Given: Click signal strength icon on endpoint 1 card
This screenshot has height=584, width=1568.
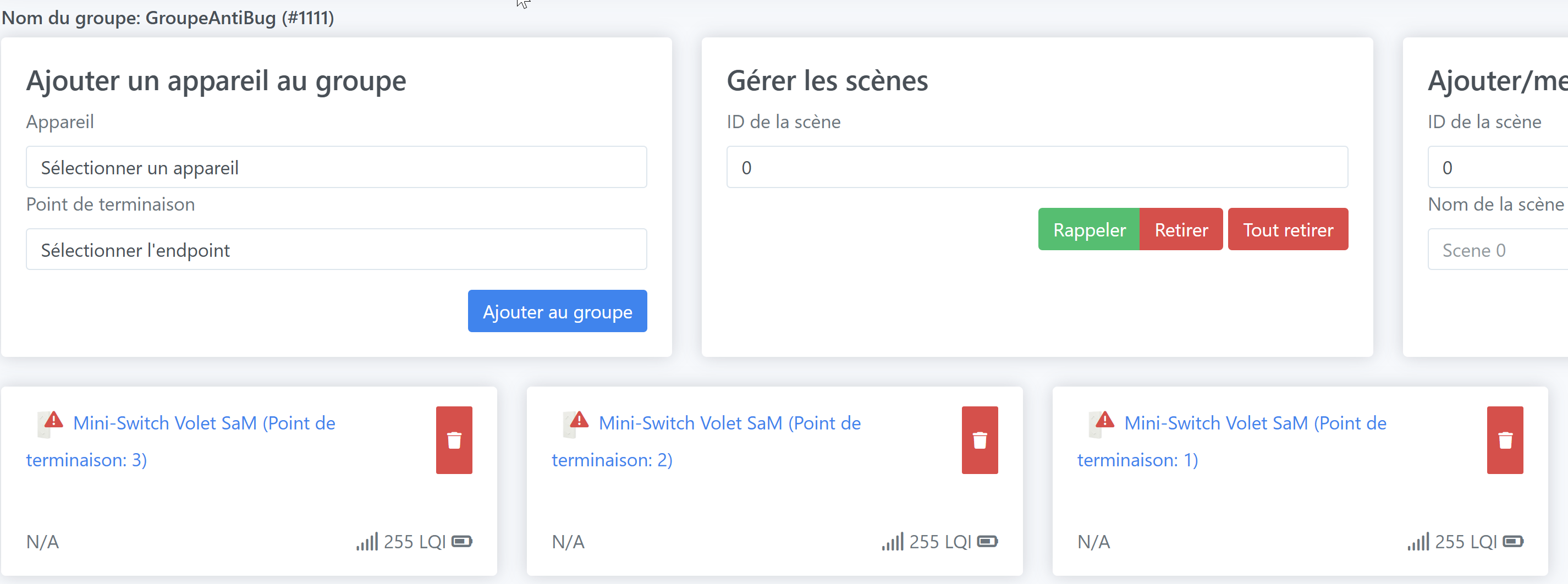Looking at the screenshot, I should (1418, 542).
